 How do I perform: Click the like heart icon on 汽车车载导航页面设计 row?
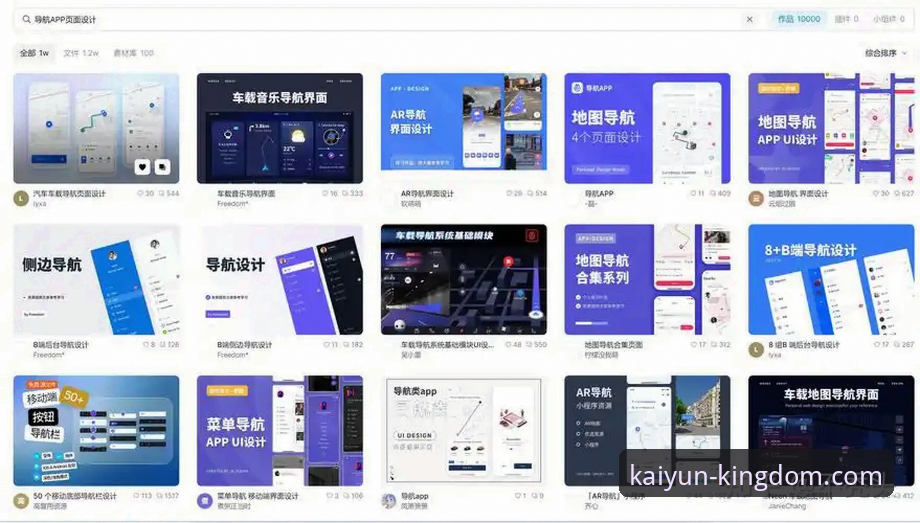point(140,193)
